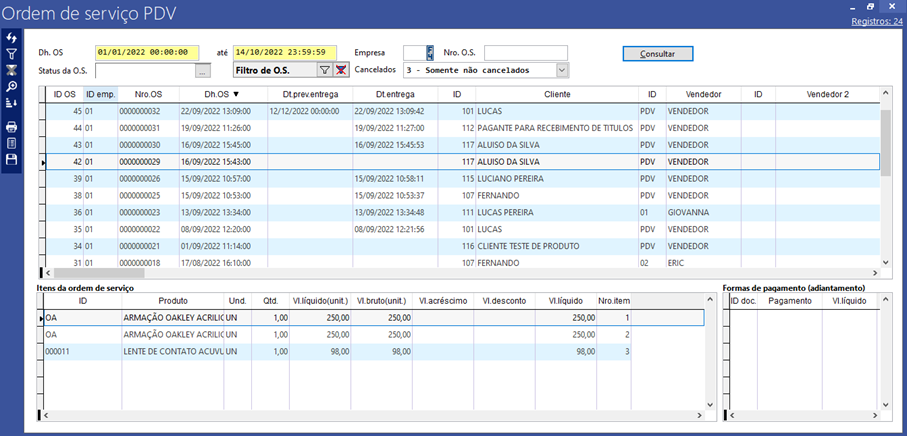
Task: Click the sort order icon in sidebar
Action: [x=11, y=104]
